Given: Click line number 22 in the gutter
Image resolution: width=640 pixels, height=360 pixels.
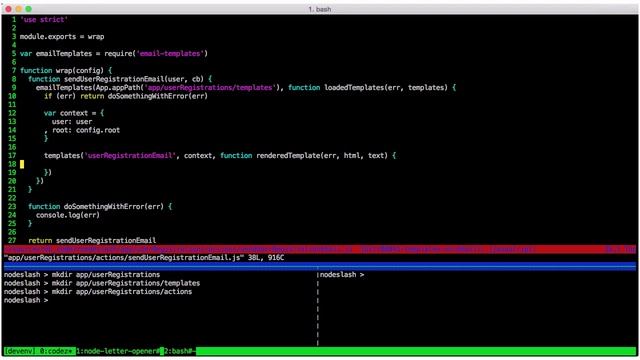Looking at the screenshot, I should point(12,198).
